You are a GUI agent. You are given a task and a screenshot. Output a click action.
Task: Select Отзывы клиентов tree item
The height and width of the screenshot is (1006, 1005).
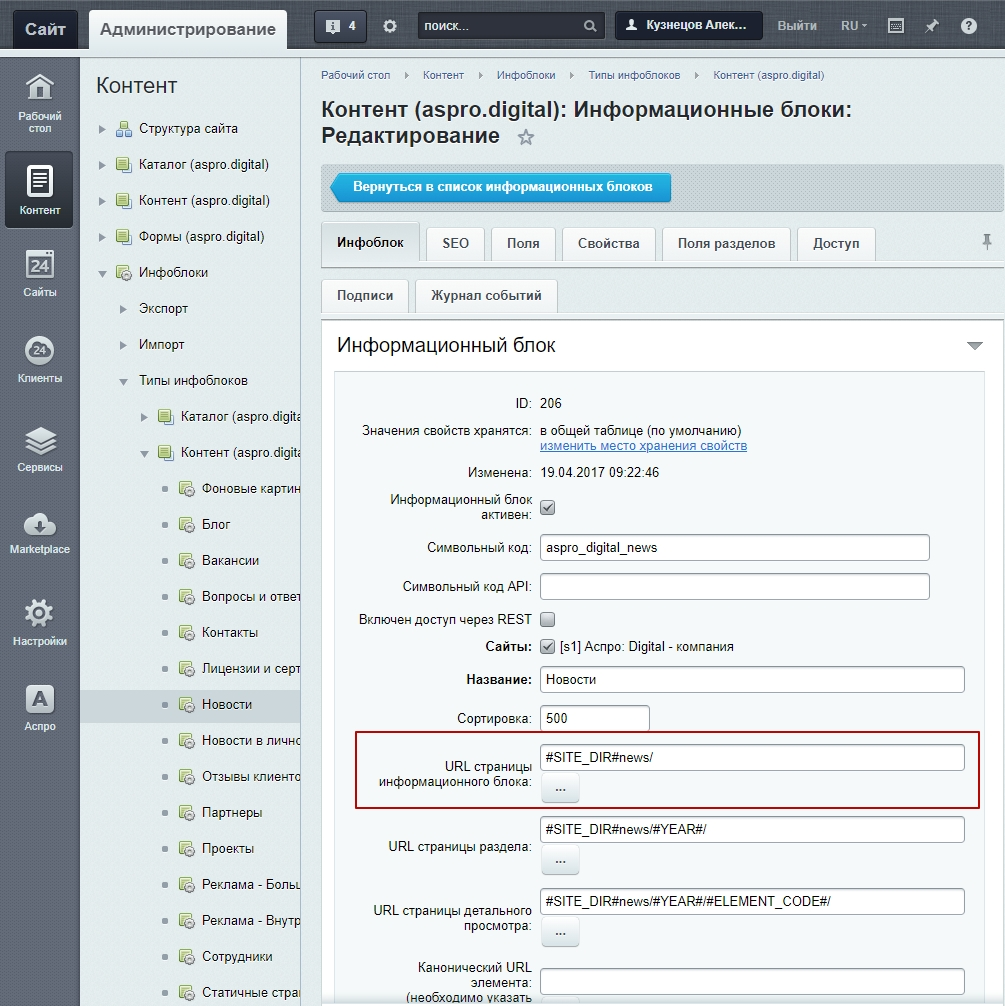(x=251, y=776)
